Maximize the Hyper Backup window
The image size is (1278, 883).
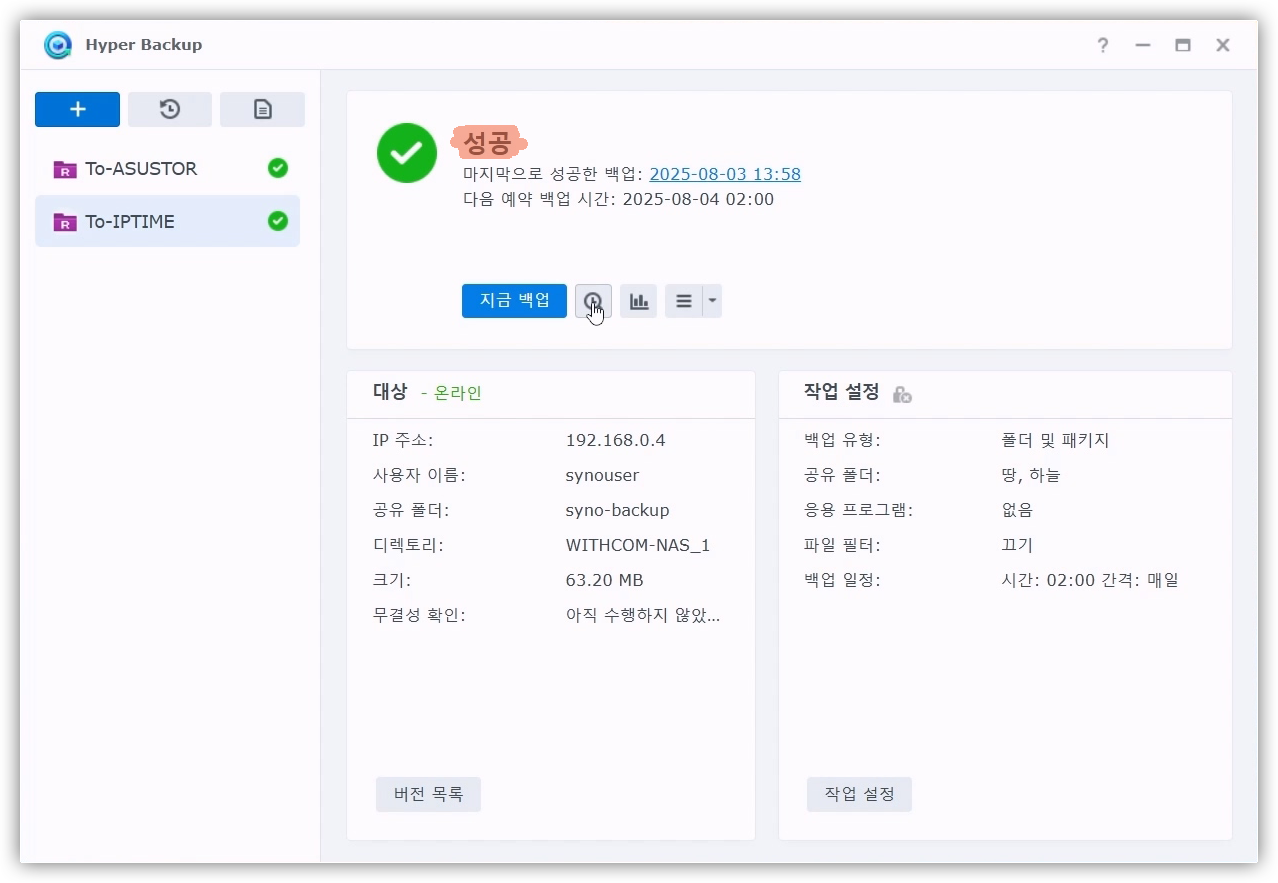(1183, 45)
